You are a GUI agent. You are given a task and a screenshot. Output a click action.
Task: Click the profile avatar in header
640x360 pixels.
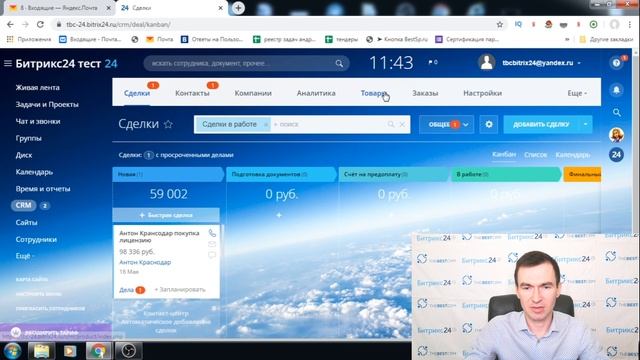(487, 63)
